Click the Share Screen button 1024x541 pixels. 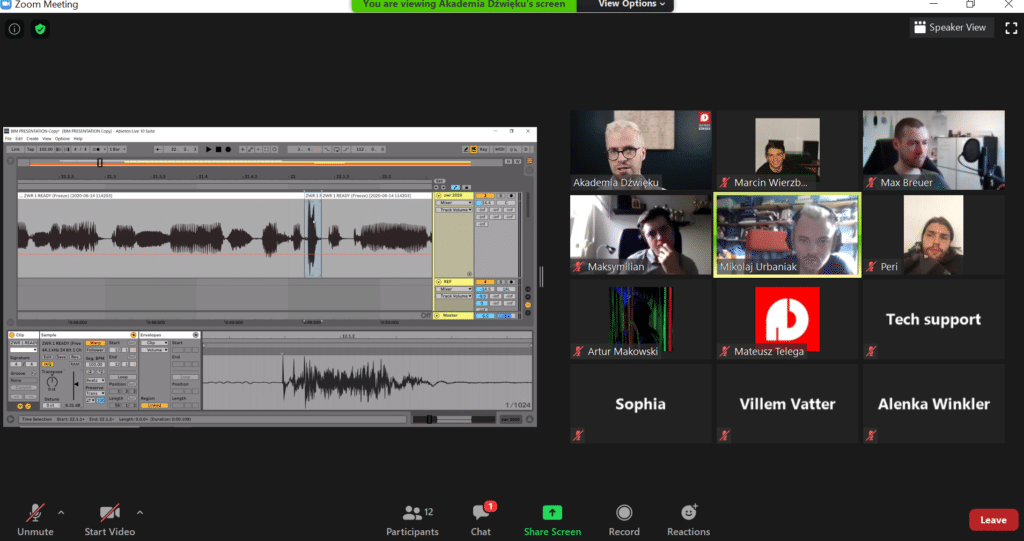click(x=552, y=520)
